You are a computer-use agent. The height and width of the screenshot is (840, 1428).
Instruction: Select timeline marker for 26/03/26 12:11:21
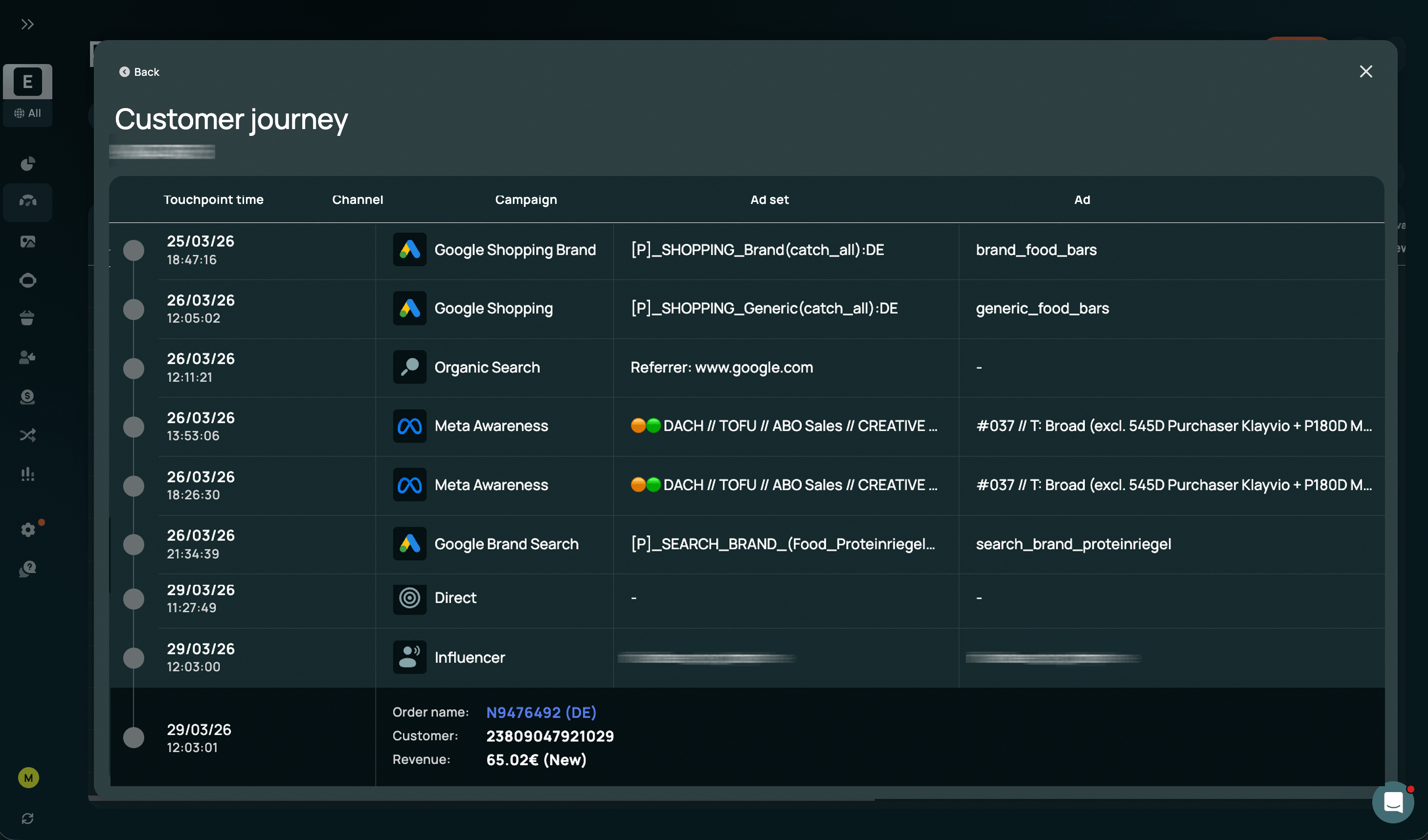[x=134, y=368]
